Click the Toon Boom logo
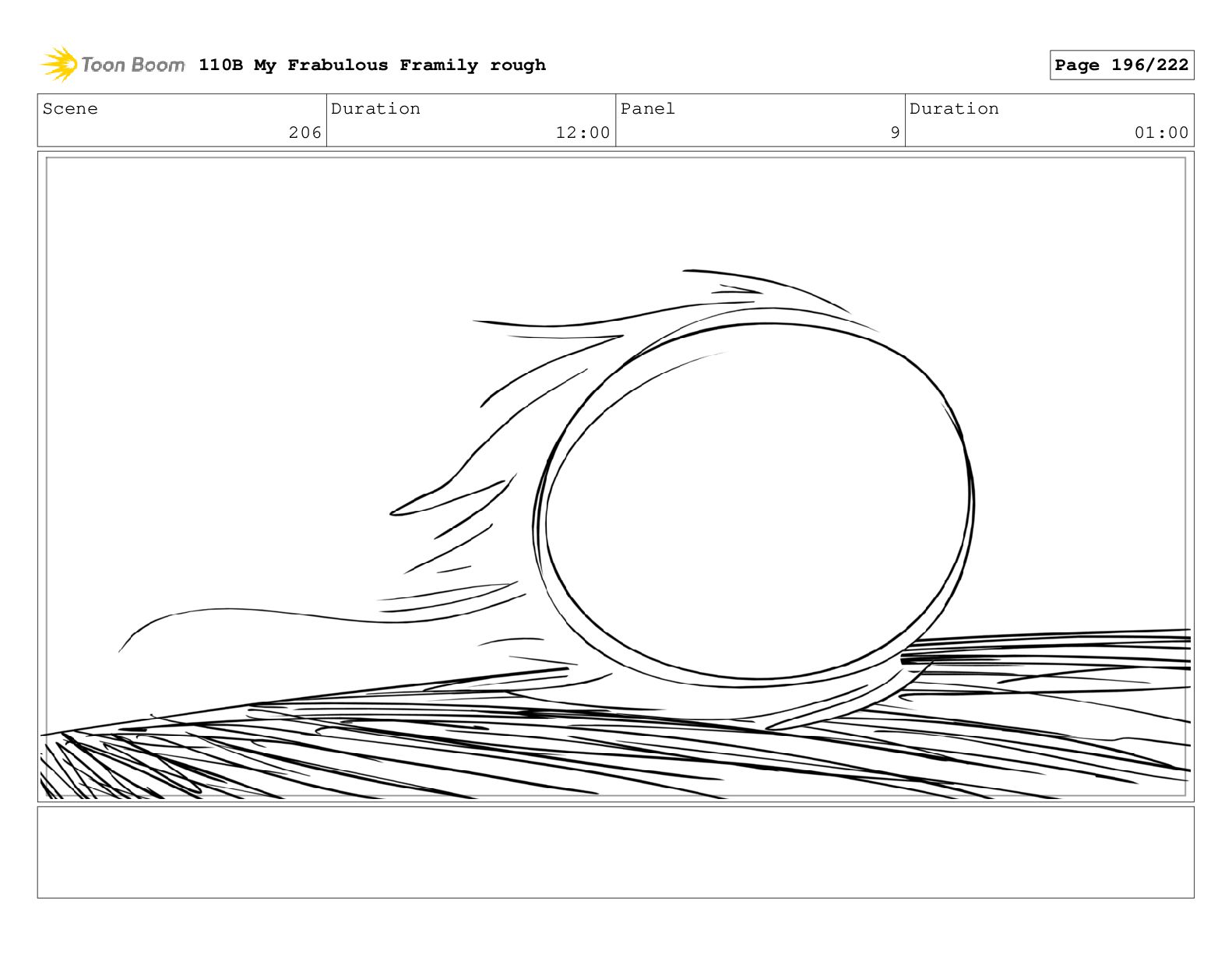Screen dimensions: 1232x954 pyautogui.click(x=113, y=65)
